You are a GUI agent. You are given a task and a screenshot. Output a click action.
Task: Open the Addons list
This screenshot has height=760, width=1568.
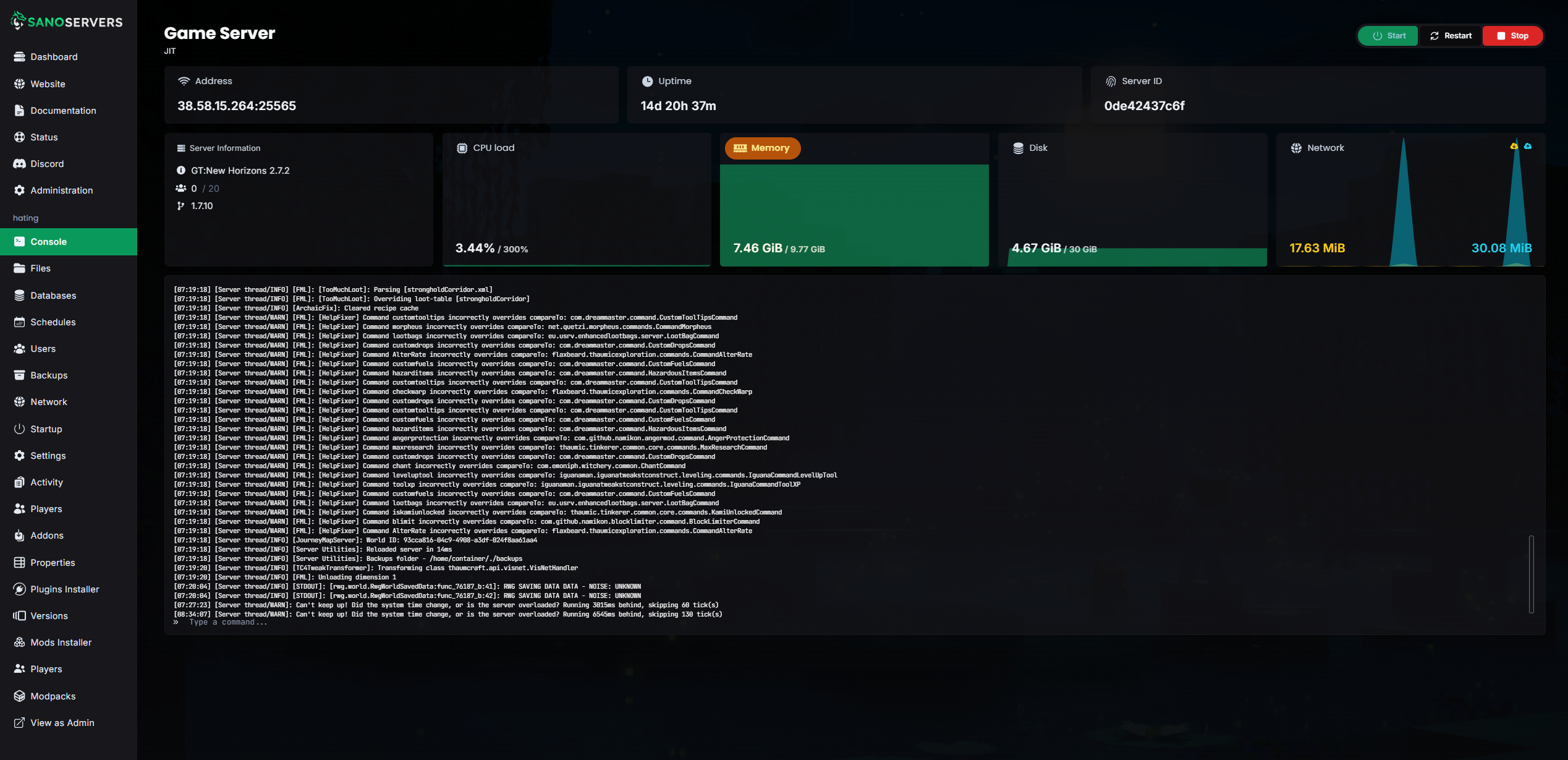[x=47, y=535]
